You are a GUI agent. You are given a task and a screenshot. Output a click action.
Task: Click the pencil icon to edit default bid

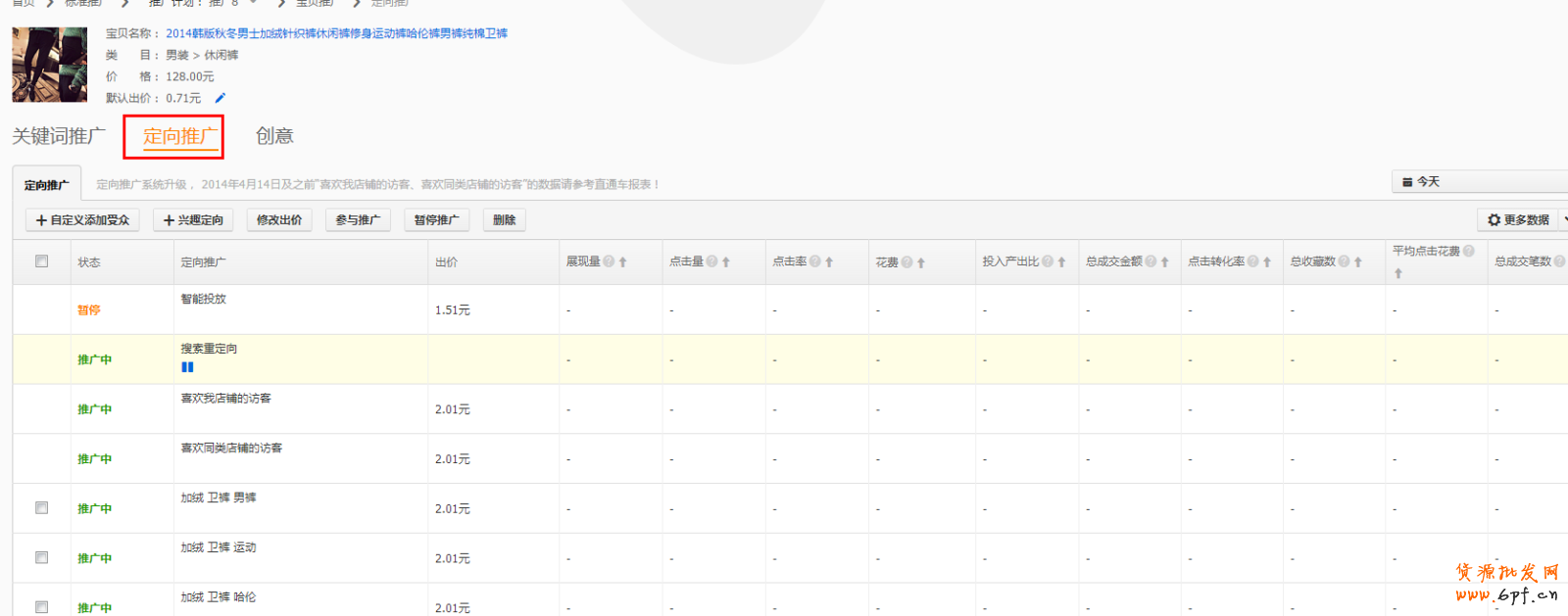click(x=220, y=98)
